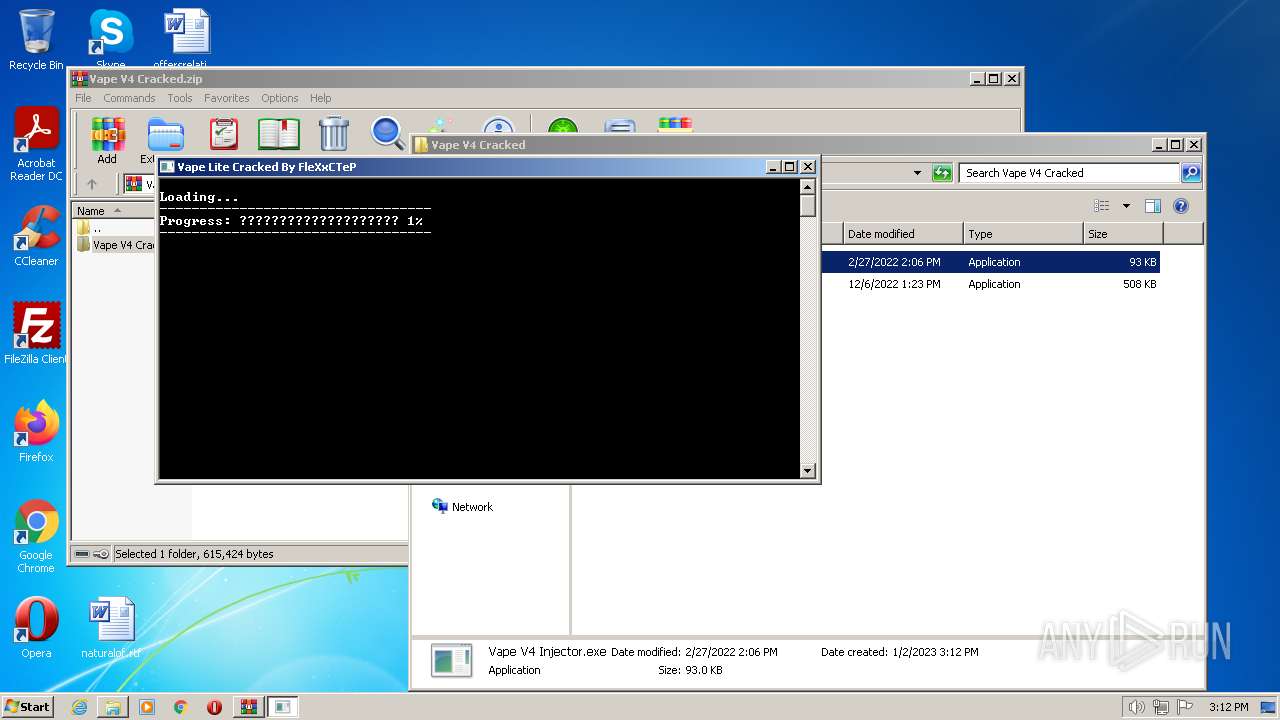1280x720 pixels.
Task: Click the Find magnifier icon in WinRAR
Action: click(x=387, y=134)
